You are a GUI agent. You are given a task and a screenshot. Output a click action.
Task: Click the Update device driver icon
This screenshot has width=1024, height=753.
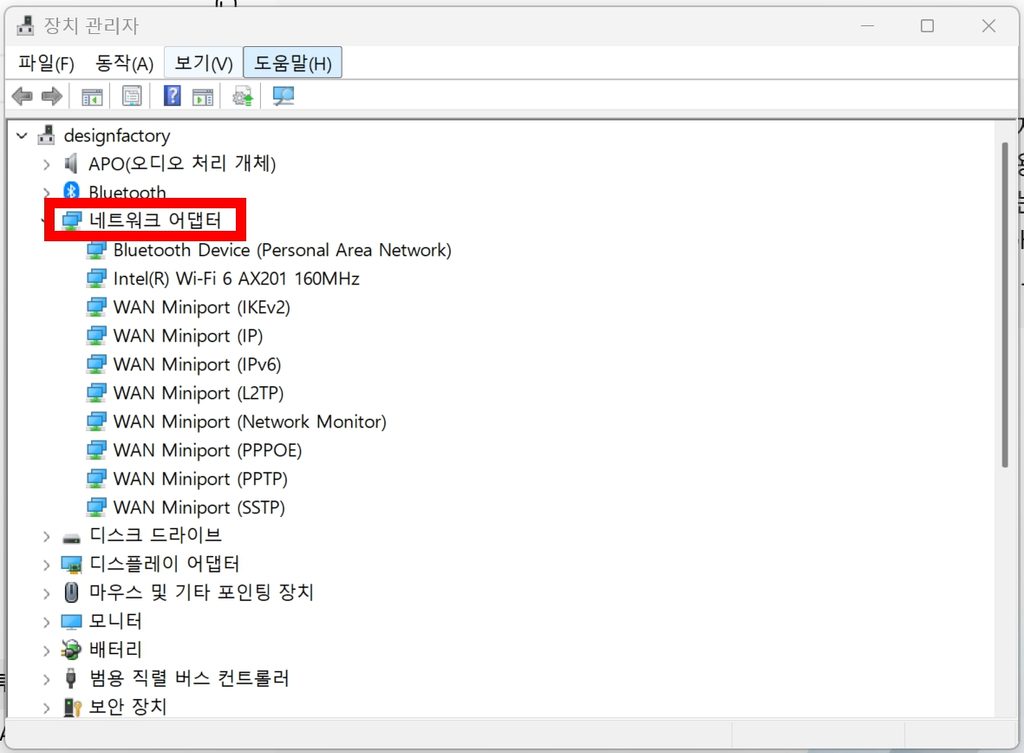(x=242, y=97)
